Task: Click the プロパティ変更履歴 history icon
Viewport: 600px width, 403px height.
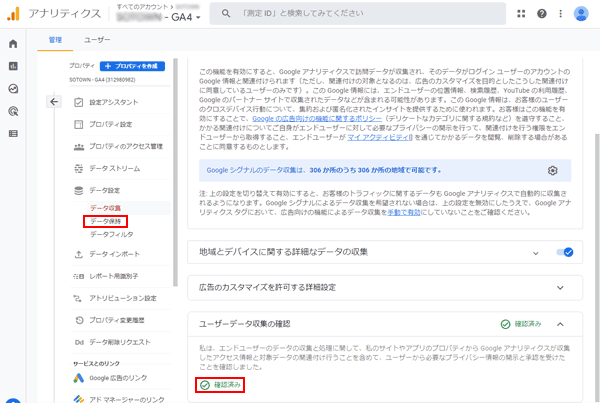Action: (x=79, y=320)
